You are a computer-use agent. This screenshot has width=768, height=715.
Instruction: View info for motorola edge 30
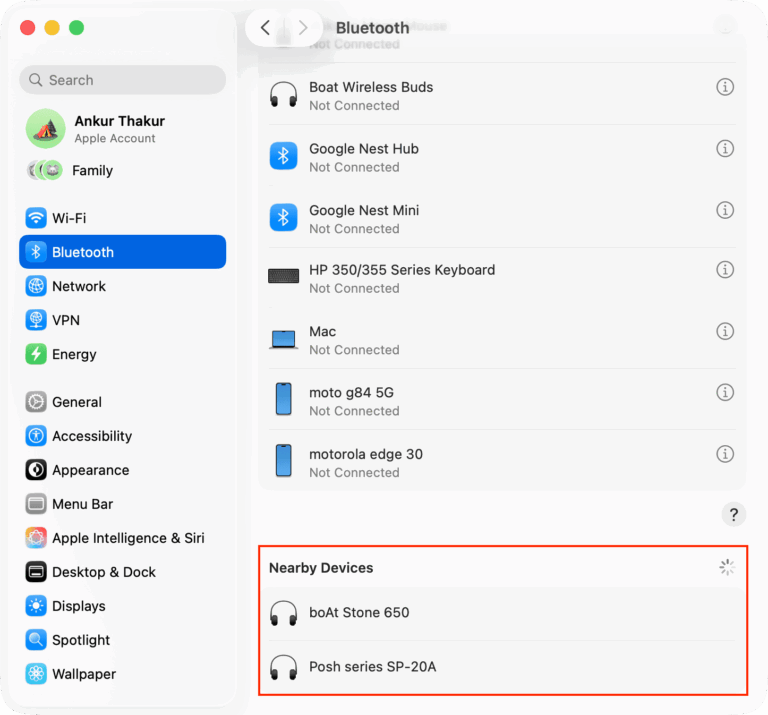[x=725, y=454]
